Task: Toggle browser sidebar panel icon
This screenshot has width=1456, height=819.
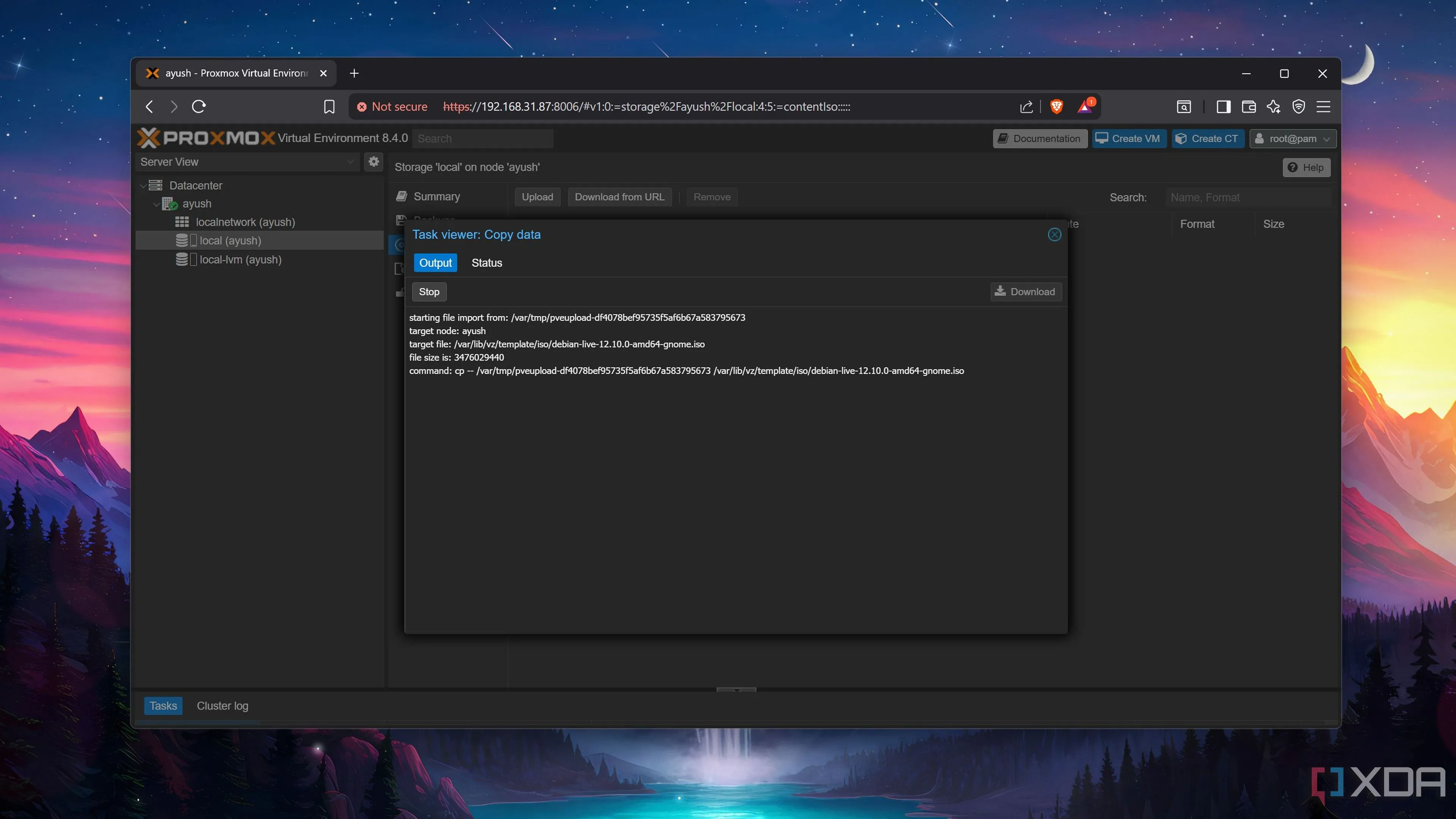Action: (1223, 106)
